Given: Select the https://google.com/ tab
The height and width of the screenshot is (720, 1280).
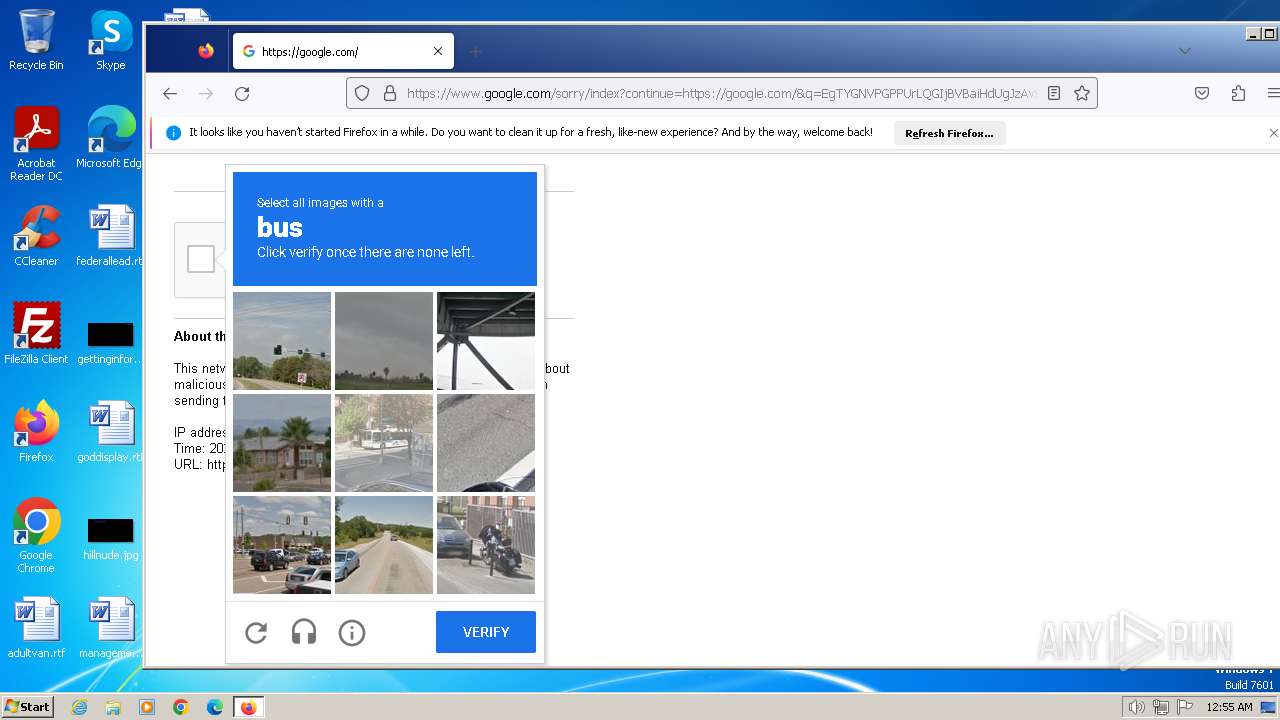Looking at the screenshot, I should tap(343, 51).
